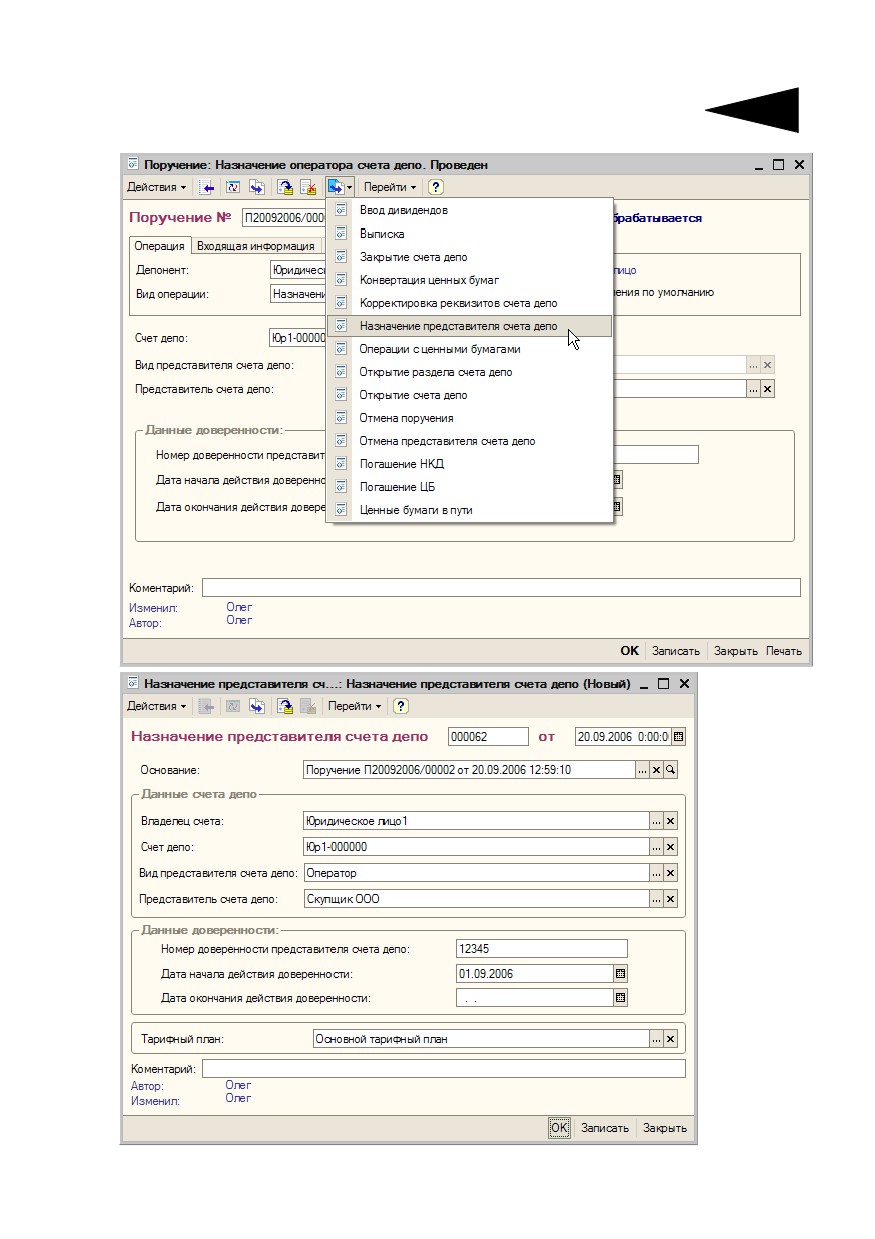Viewport: 875px width, 1239px height.
Task: Click Печать button in Поручение window
Action: point(784,651)
